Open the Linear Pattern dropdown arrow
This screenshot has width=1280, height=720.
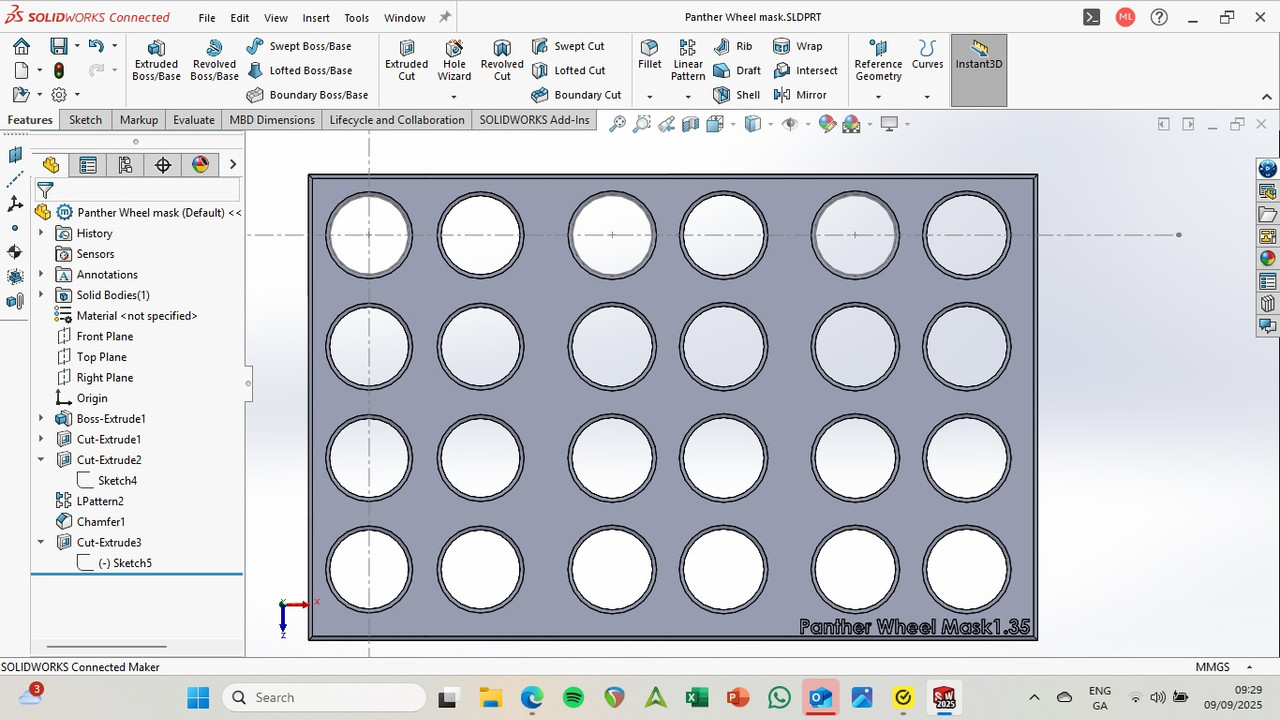pos(688,97)
